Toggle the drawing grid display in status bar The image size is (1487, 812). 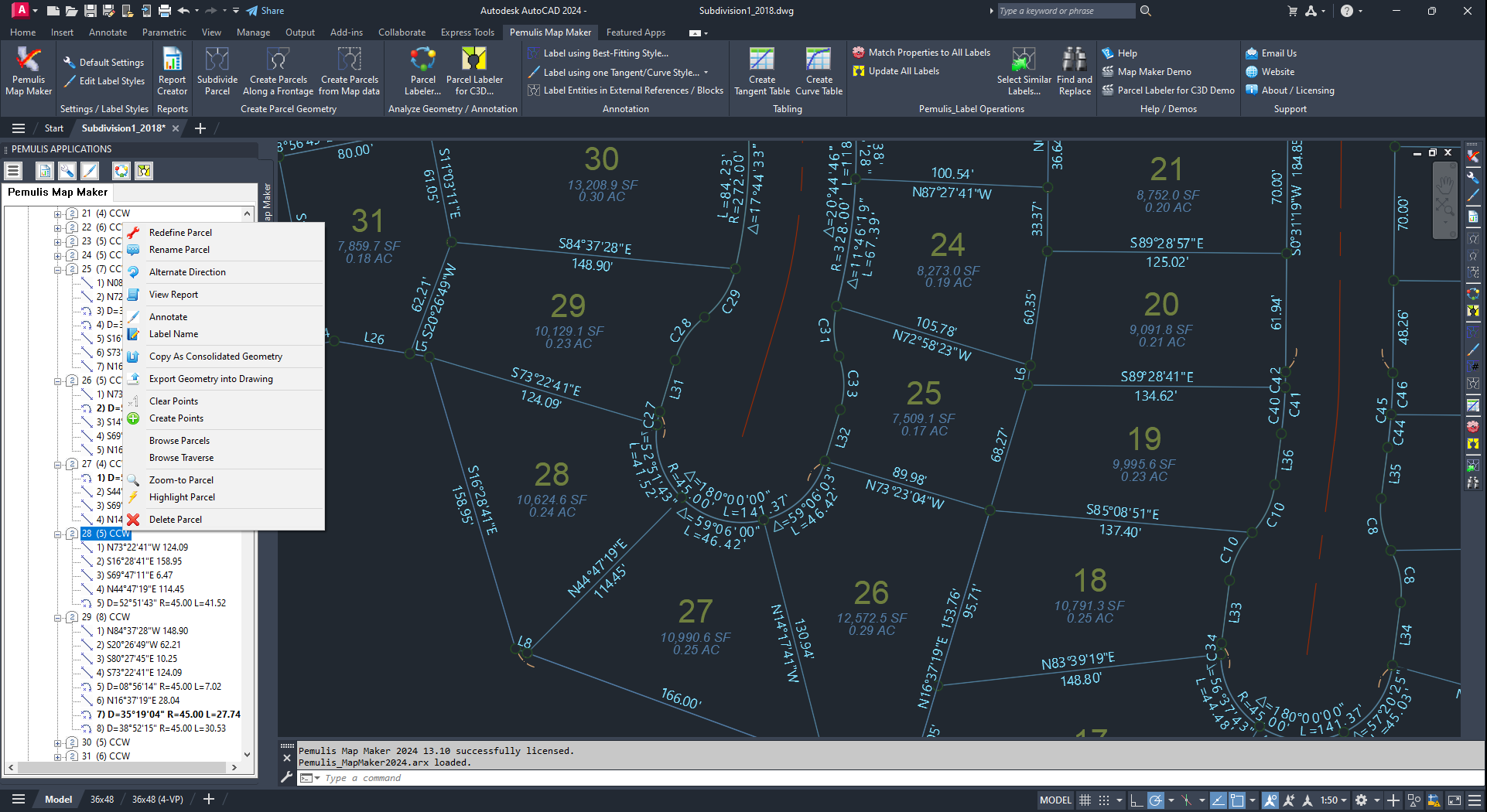(x=1085, y=800)
